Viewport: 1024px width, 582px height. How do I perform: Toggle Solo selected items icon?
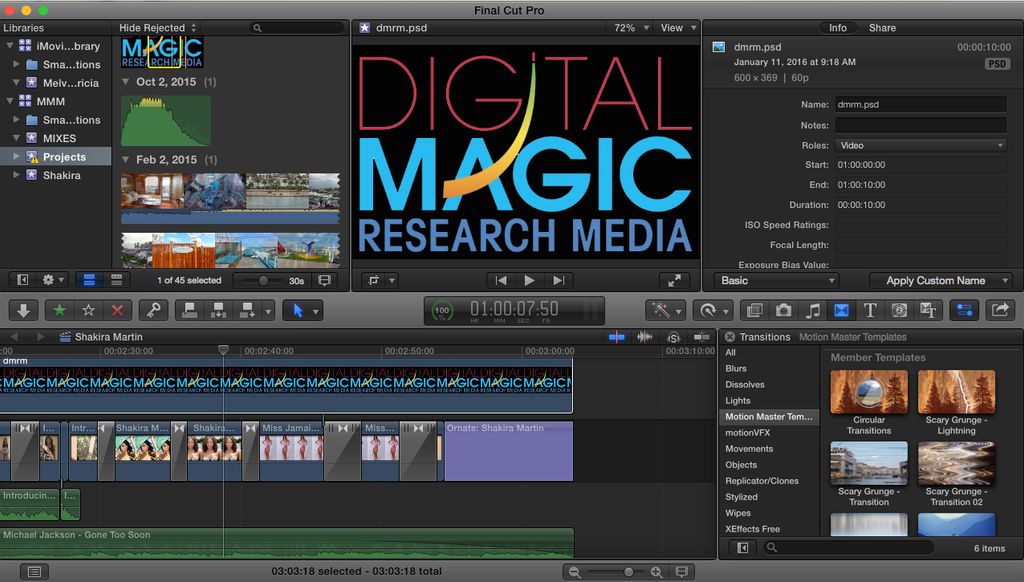point(673,337)
